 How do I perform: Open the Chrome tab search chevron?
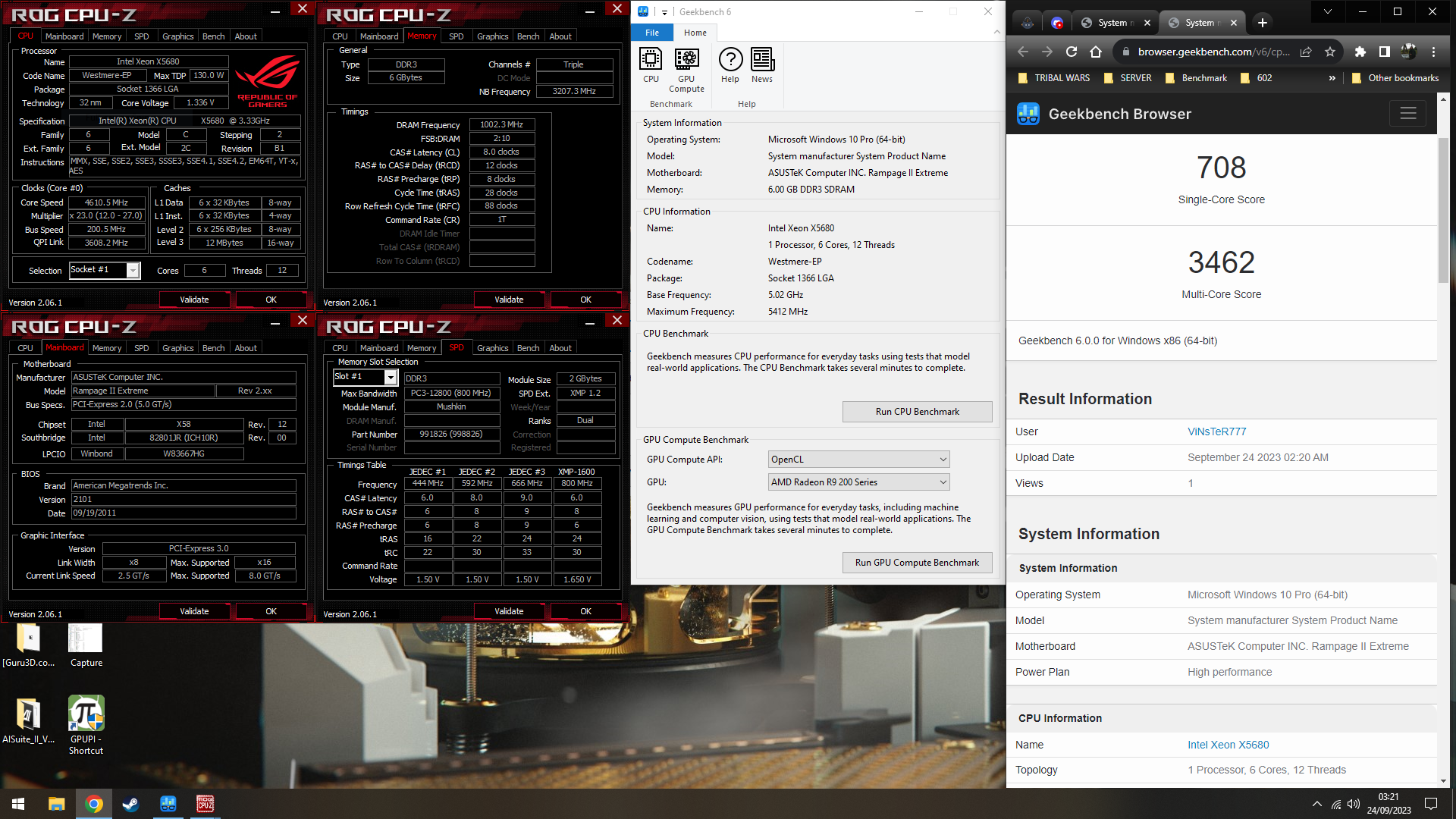[x=1328, y=11]
